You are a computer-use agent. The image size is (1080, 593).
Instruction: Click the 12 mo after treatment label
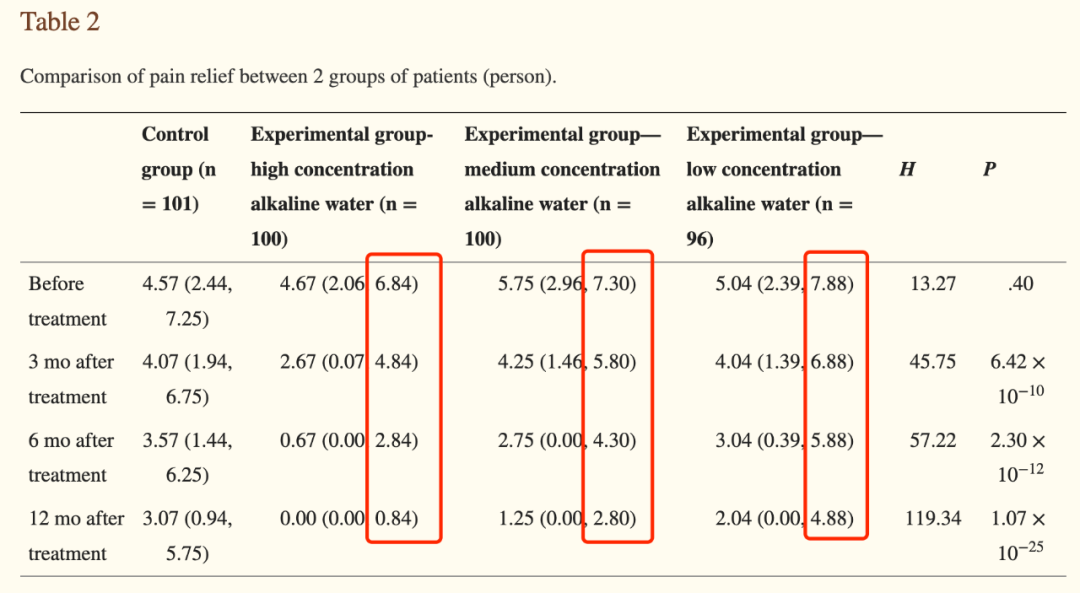[76, 535]
